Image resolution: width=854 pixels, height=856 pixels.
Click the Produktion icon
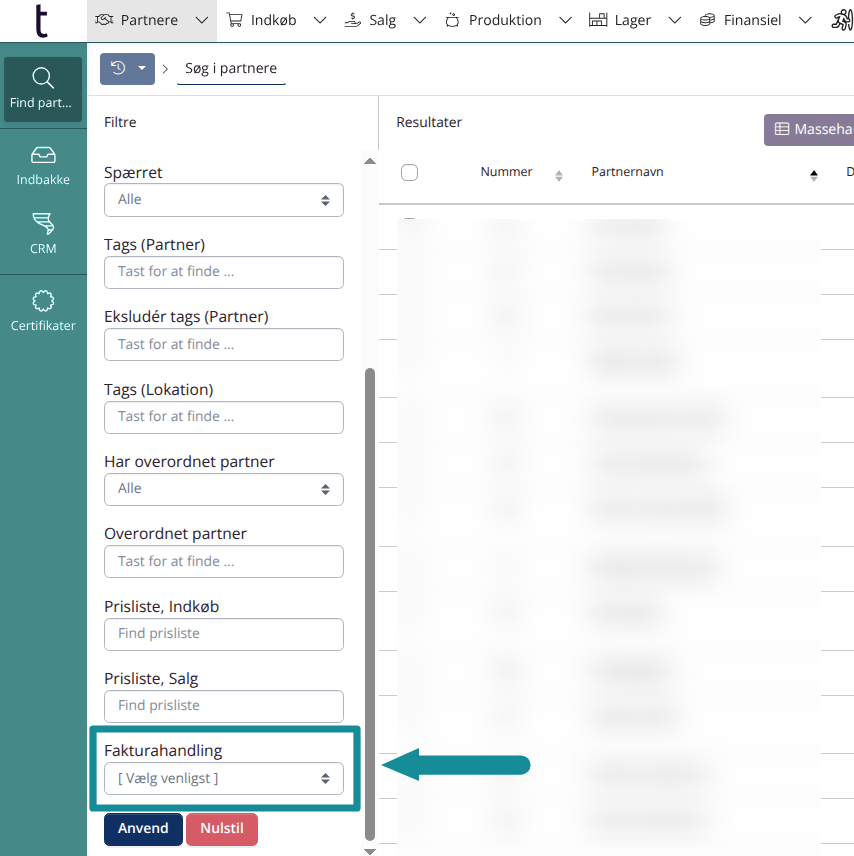tap(452, 20)
